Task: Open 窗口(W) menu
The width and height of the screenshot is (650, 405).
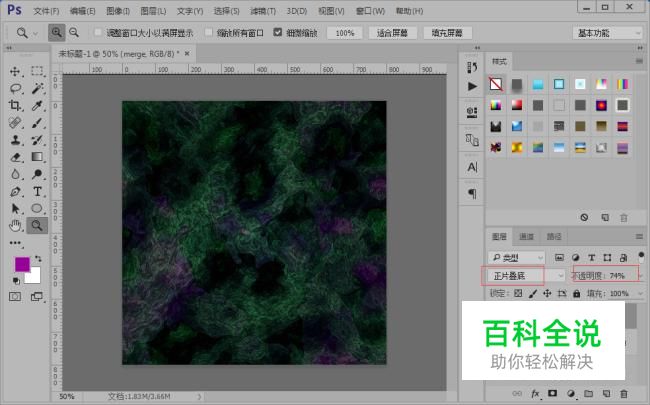Action: click(x=370, y=11)
